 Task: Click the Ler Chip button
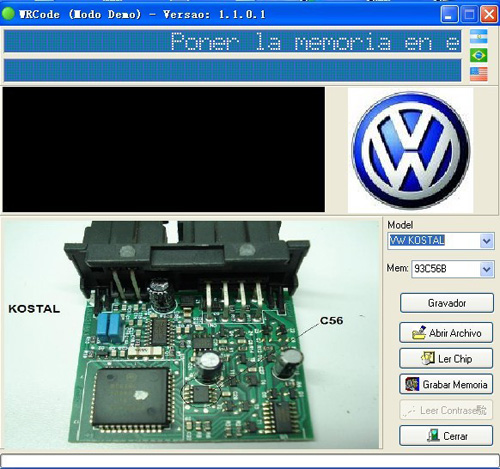coord(446,358)
